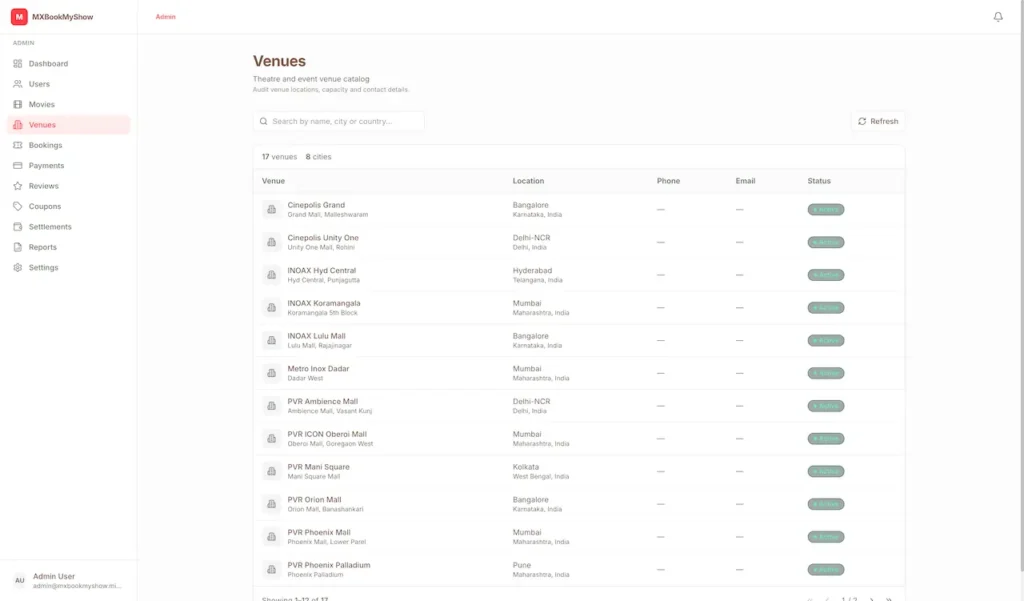The height and width of the screenshot is (601, 1024).
Task: Click building icon for PVR Mani Square
Action: click(x=271, y=471)
